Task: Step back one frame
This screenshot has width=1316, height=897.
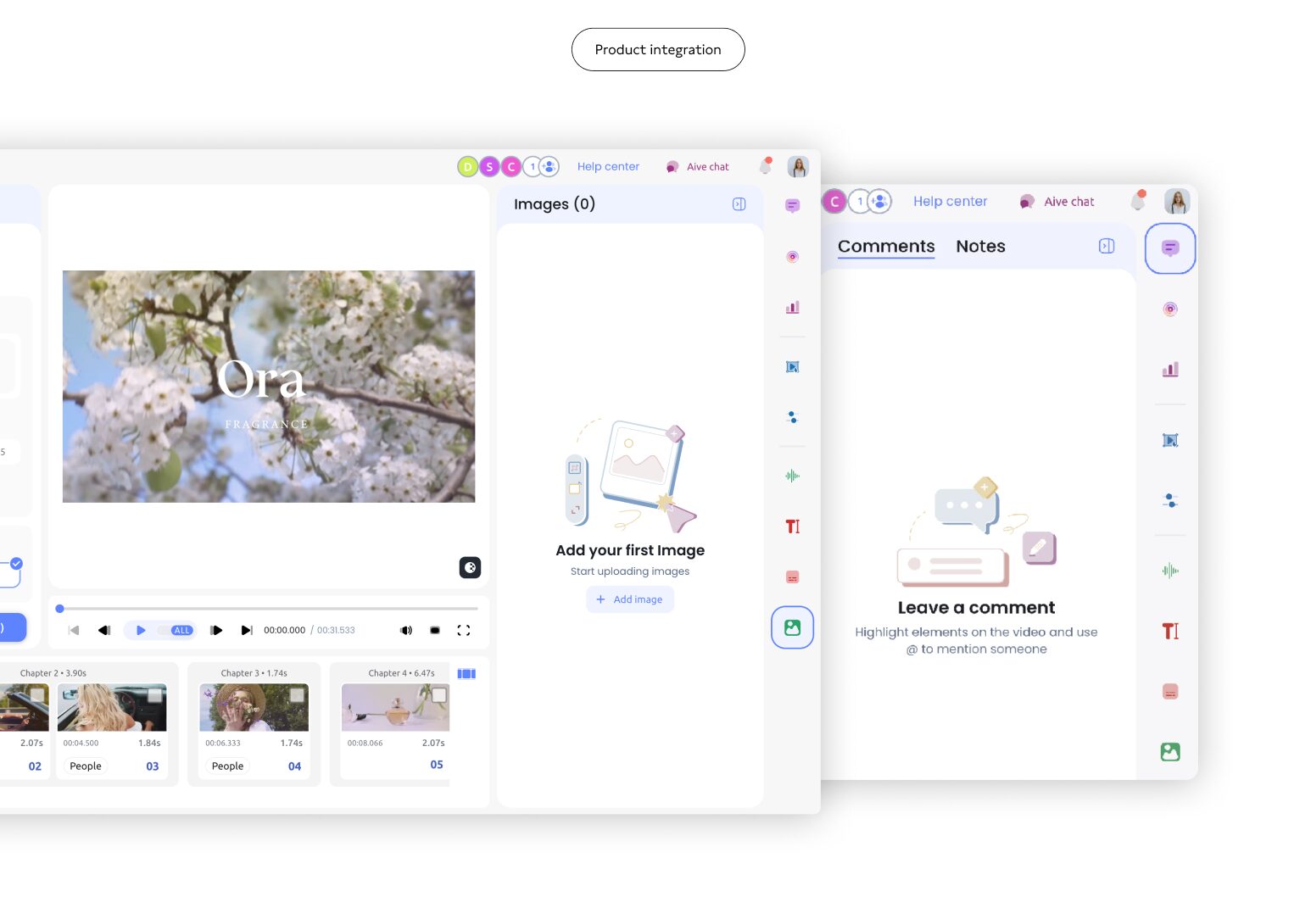Action: point(104,630)
